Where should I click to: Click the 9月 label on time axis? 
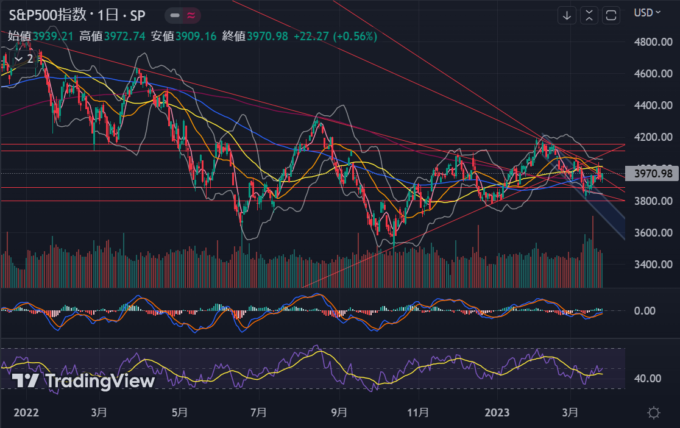point(339,411)
